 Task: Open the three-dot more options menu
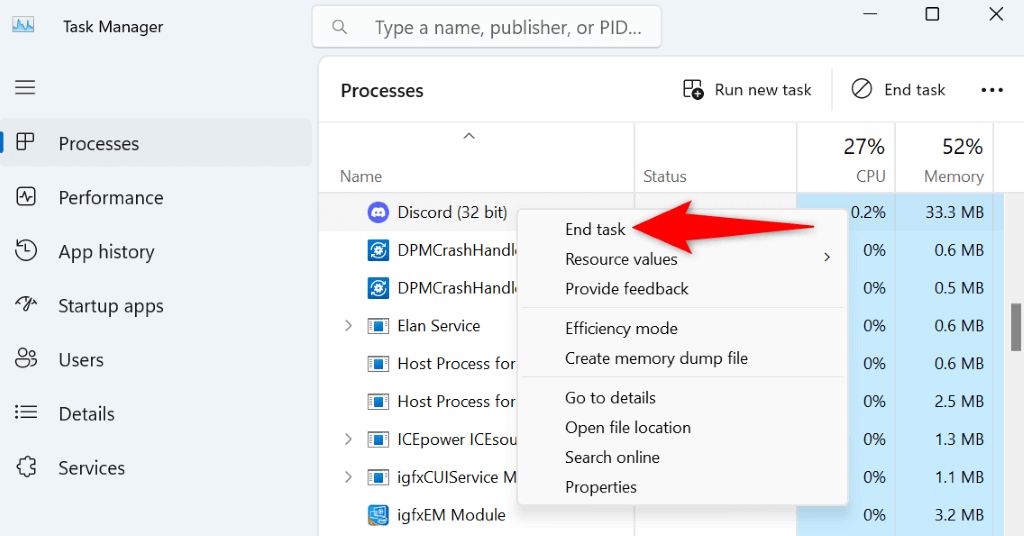pos(991,90)
